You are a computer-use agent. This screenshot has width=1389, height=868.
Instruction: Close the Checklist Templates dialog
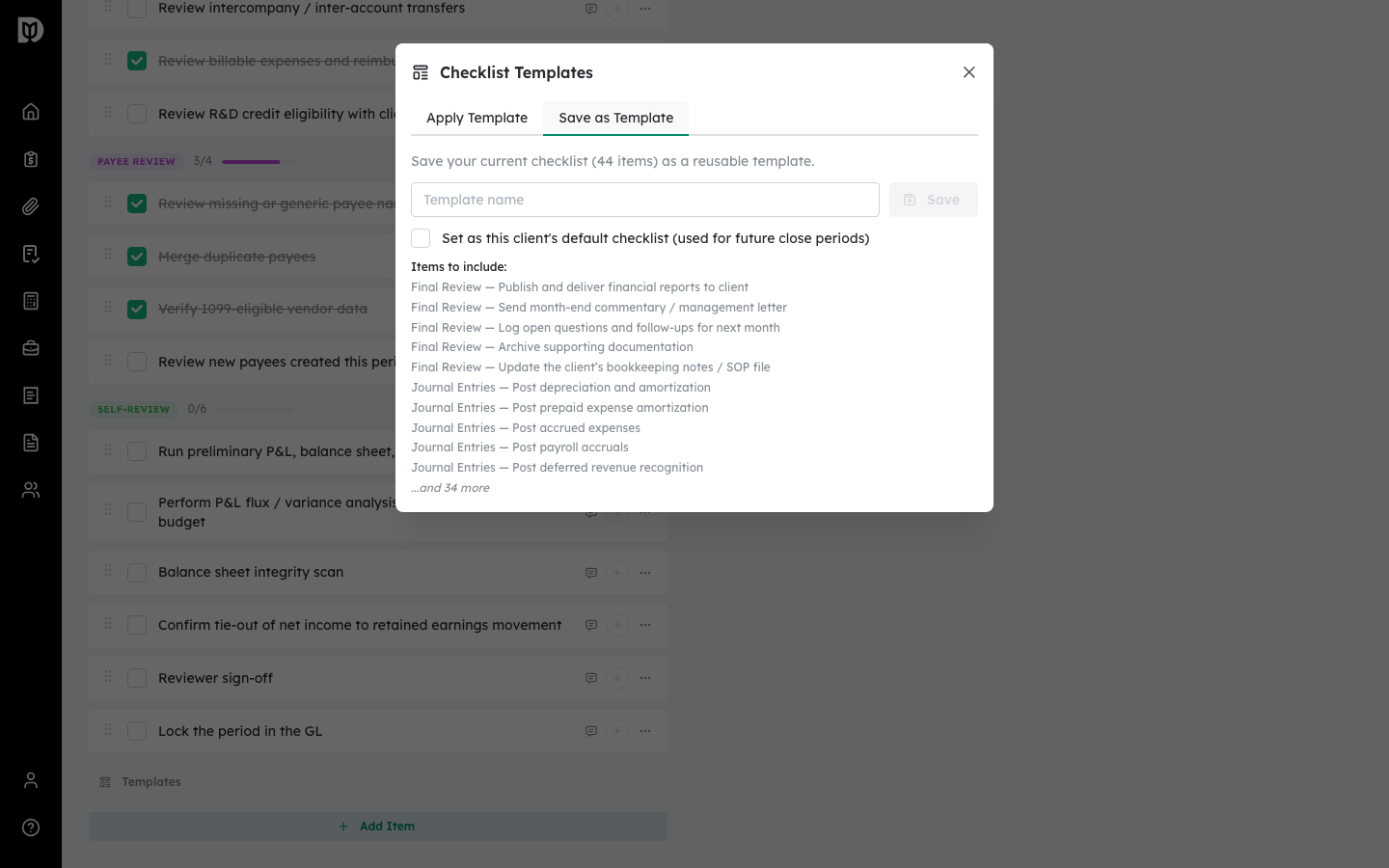point(969,72)
